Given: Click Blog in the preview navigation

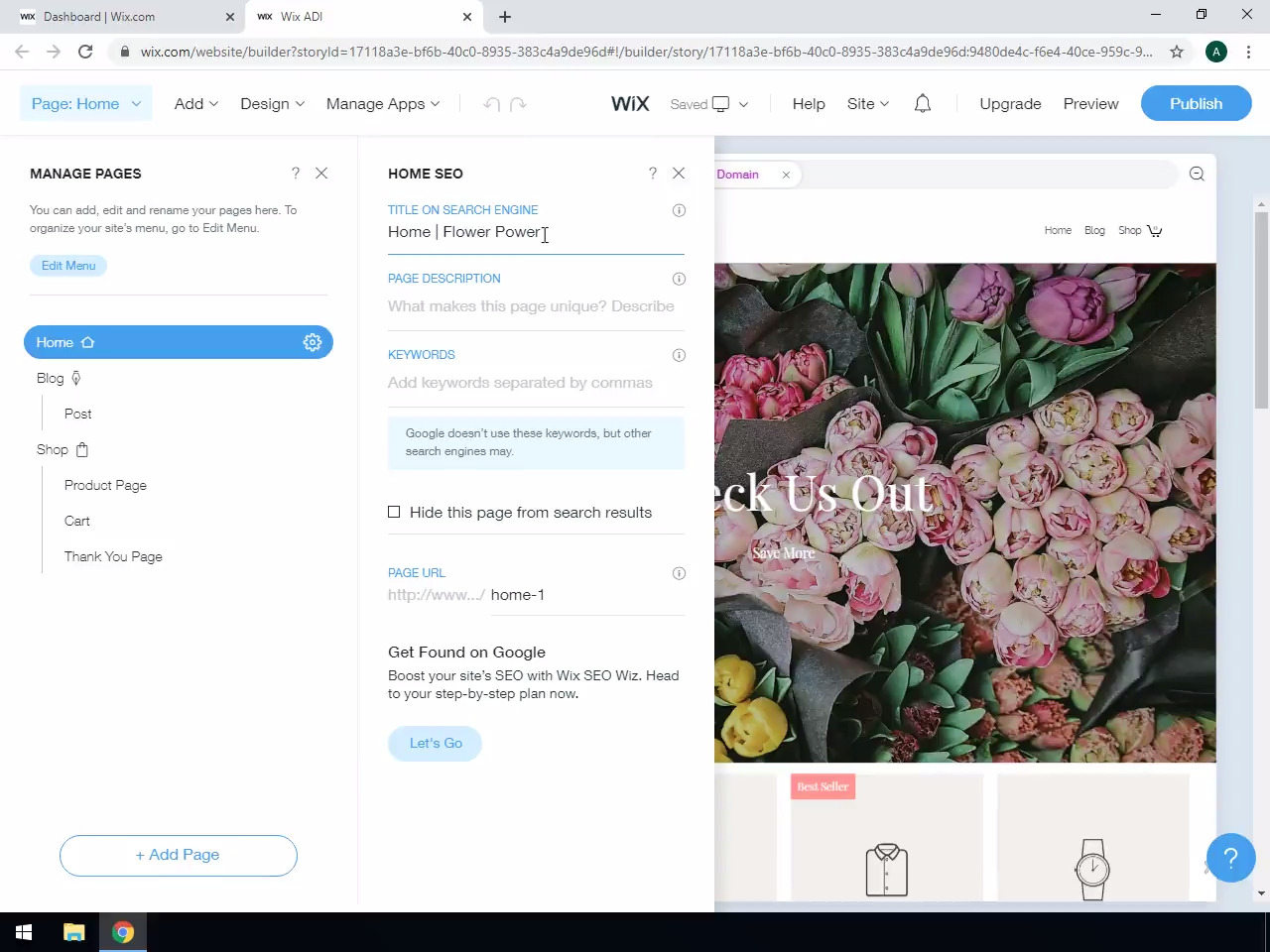Looking at the screenshot, I should point(1094,231).
